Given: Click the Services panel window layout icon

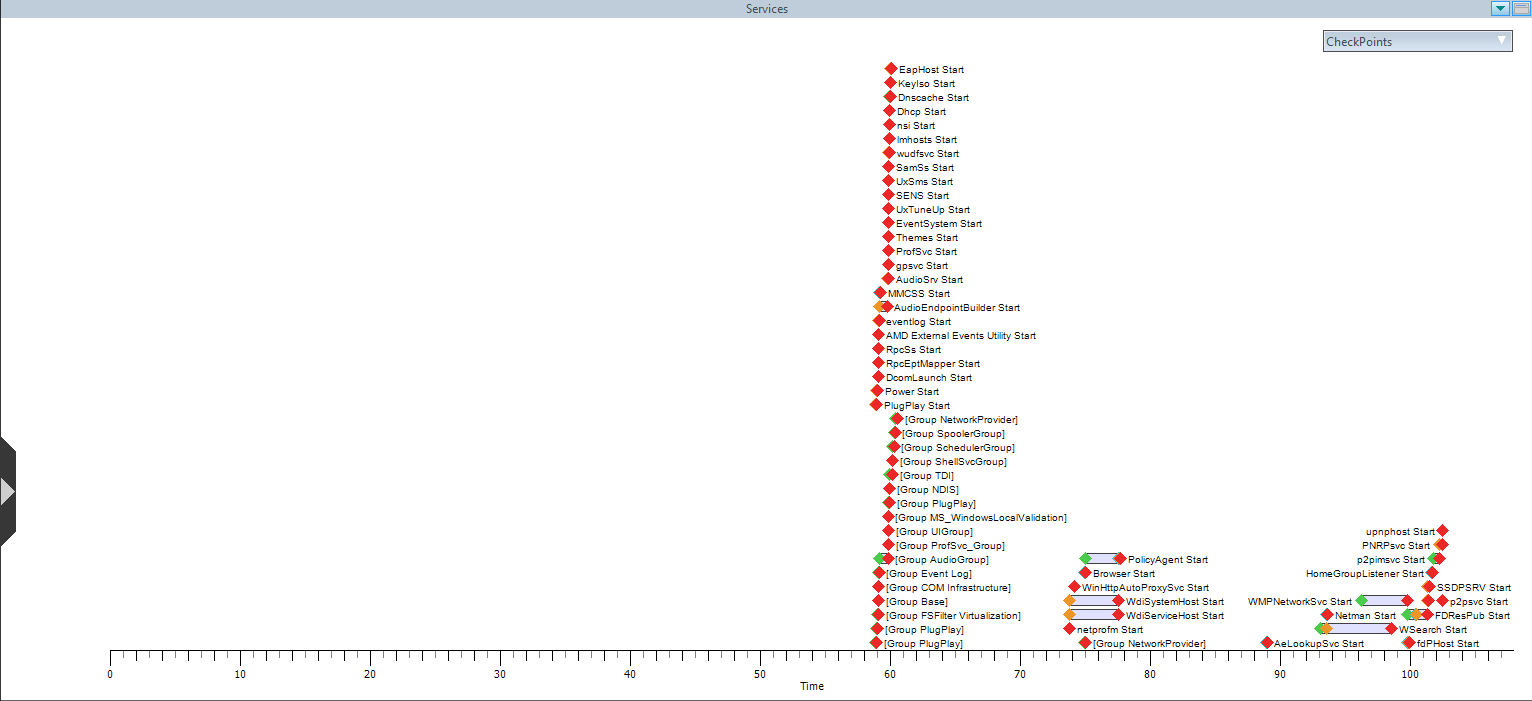Looking at the screenshot, I should point(1520,8).
